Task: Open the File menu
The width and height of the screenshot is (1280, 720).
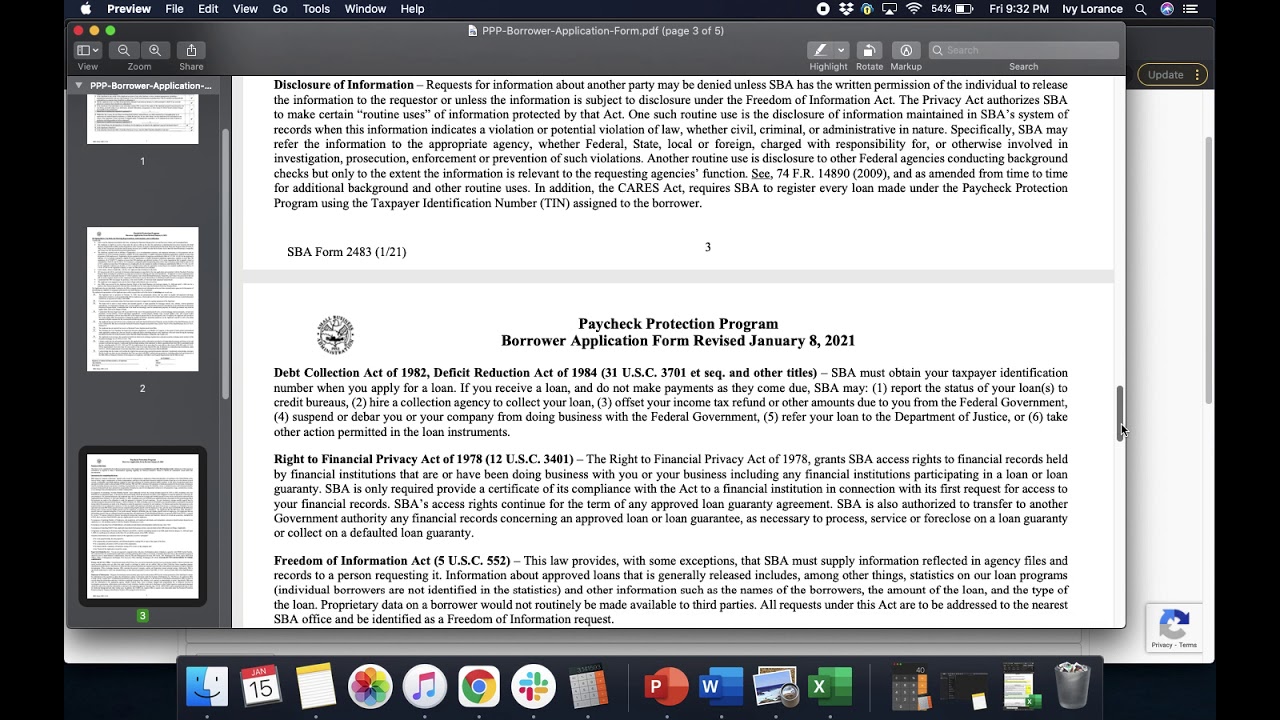Action: (174, 9)
